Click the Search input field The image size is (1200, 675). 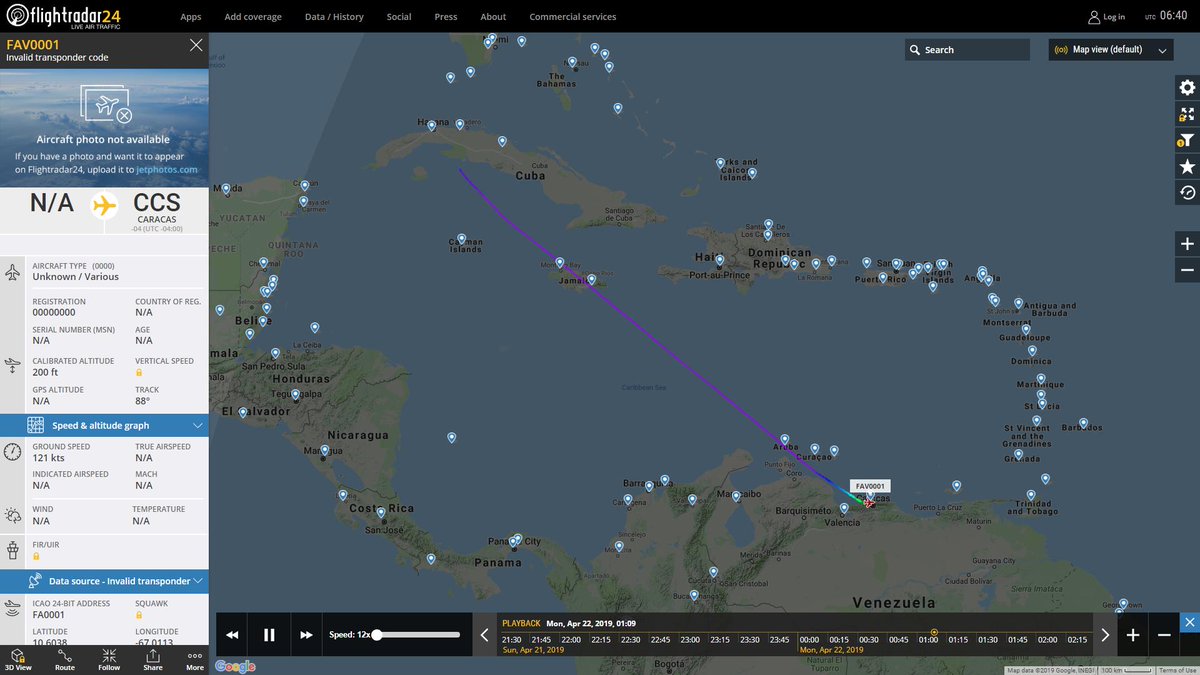click(x=967, y=50)
